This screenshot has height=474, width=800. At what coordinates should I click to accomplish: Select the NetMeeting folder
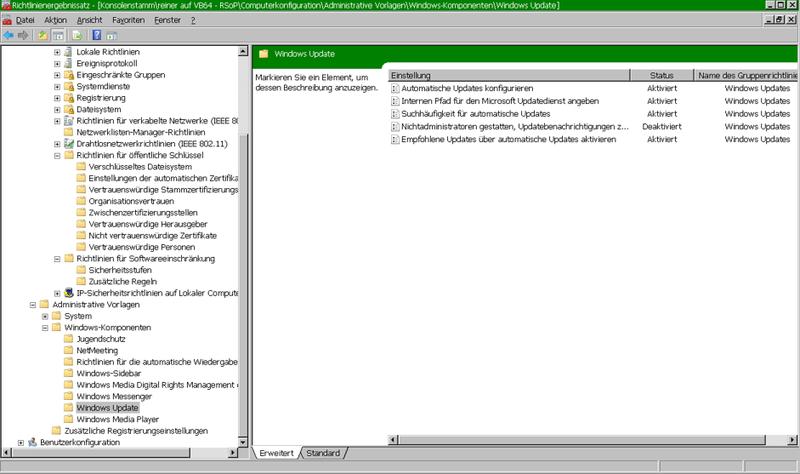(x=97, y=351)
